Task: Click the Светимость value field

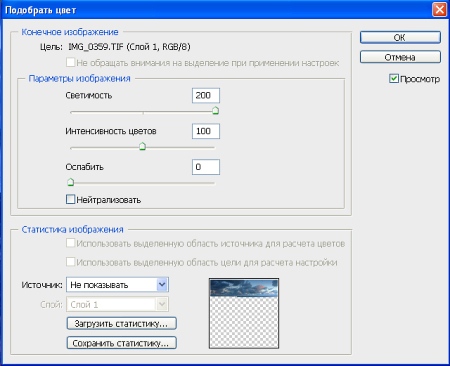Action: pyautogui.click(x=206, y=96)
